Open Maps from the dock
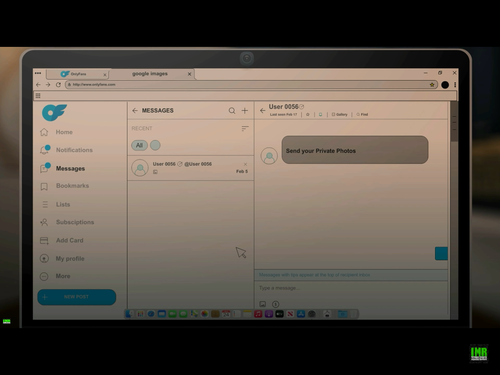Screen dimensions: 500x375 [x=194, y=314]
